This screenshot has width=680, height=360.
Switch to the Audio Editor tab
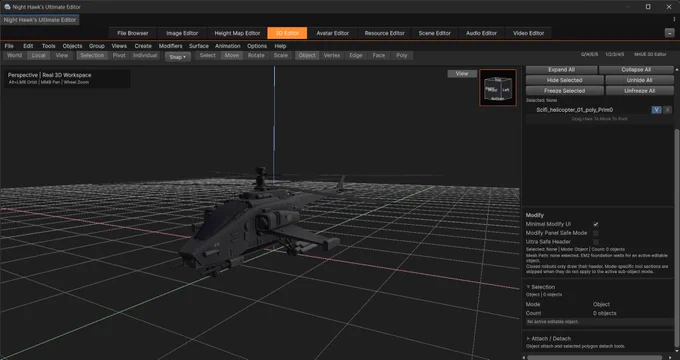coord(481,33)
